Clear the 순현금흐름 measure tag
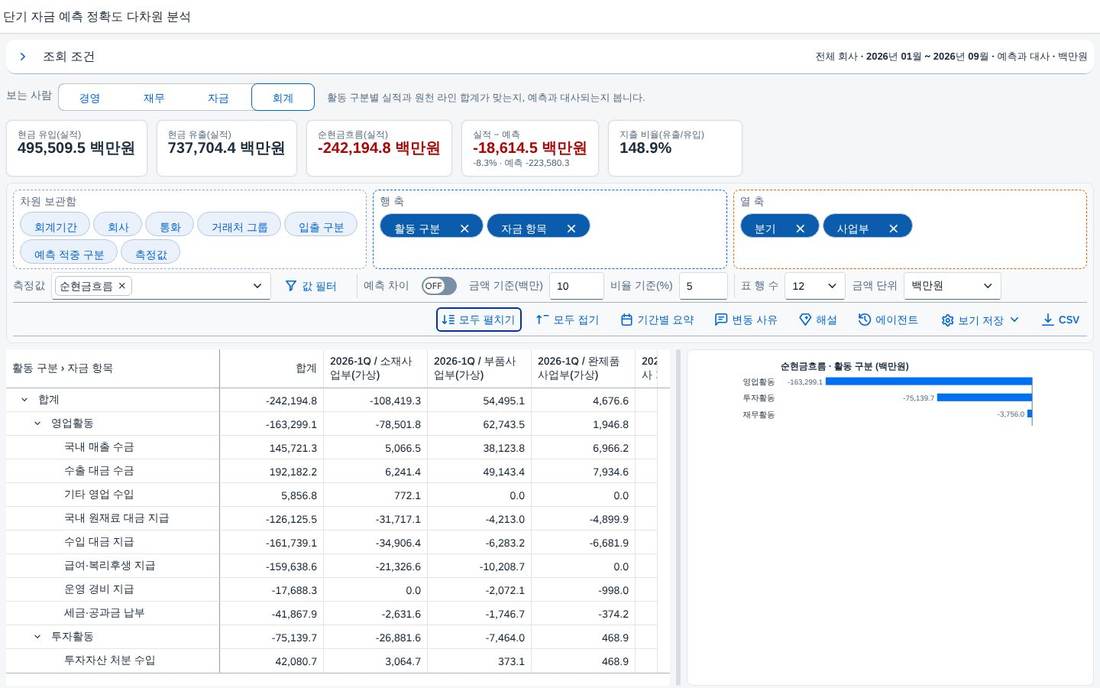This screenshot has width=1100, height=688. click(122, 285)
